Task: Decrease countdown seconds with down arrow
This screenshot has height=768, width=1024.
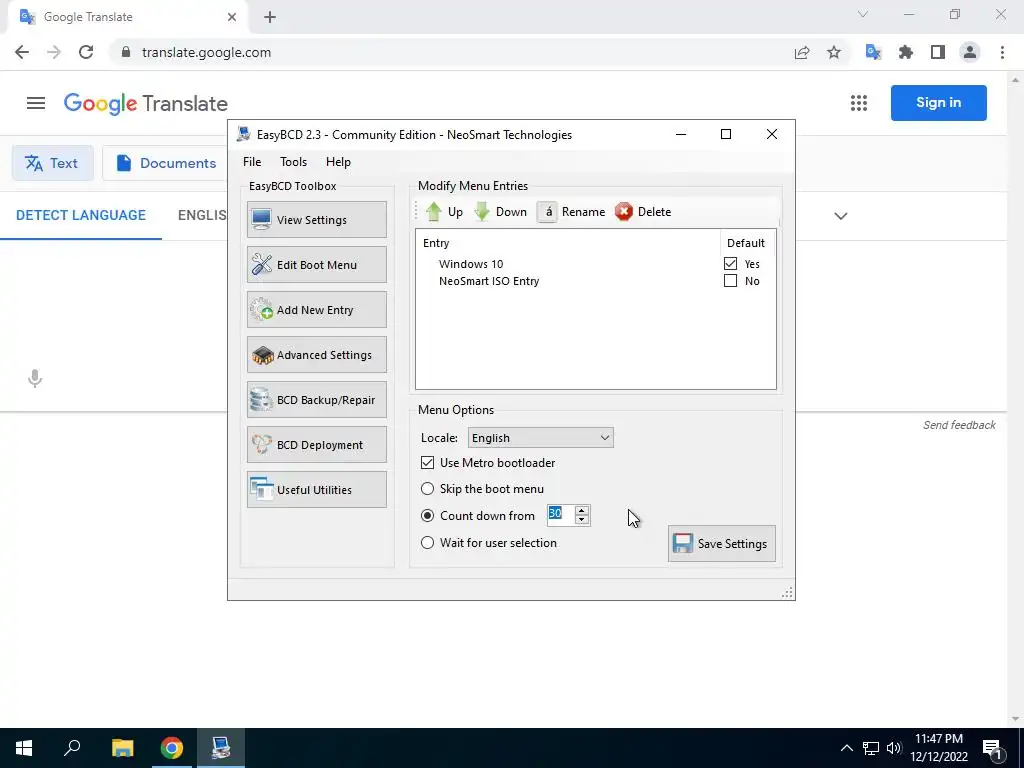Action: click(581, 520)
